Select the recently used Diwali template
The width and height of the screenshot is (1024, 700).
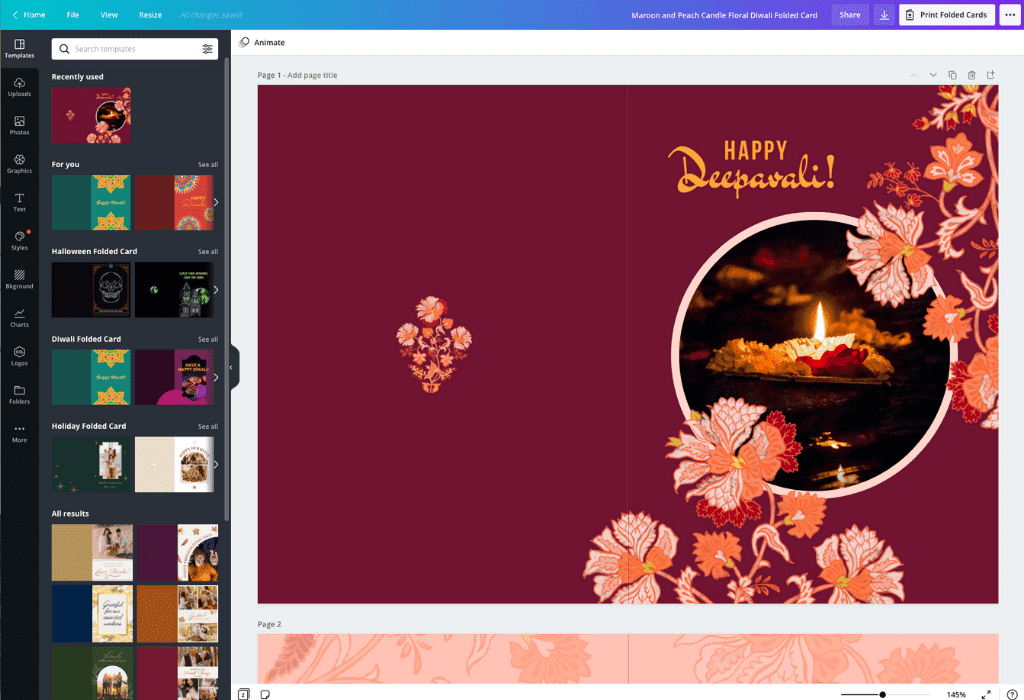tap(91, 116)
